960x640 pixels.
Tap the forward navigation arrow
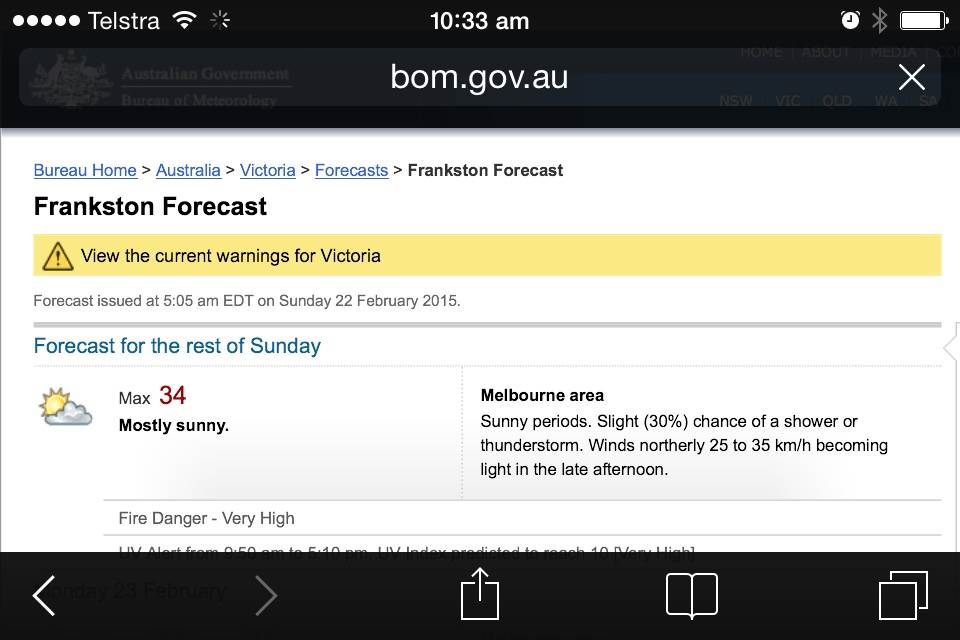pyautogui.click(x=265, y=596)
